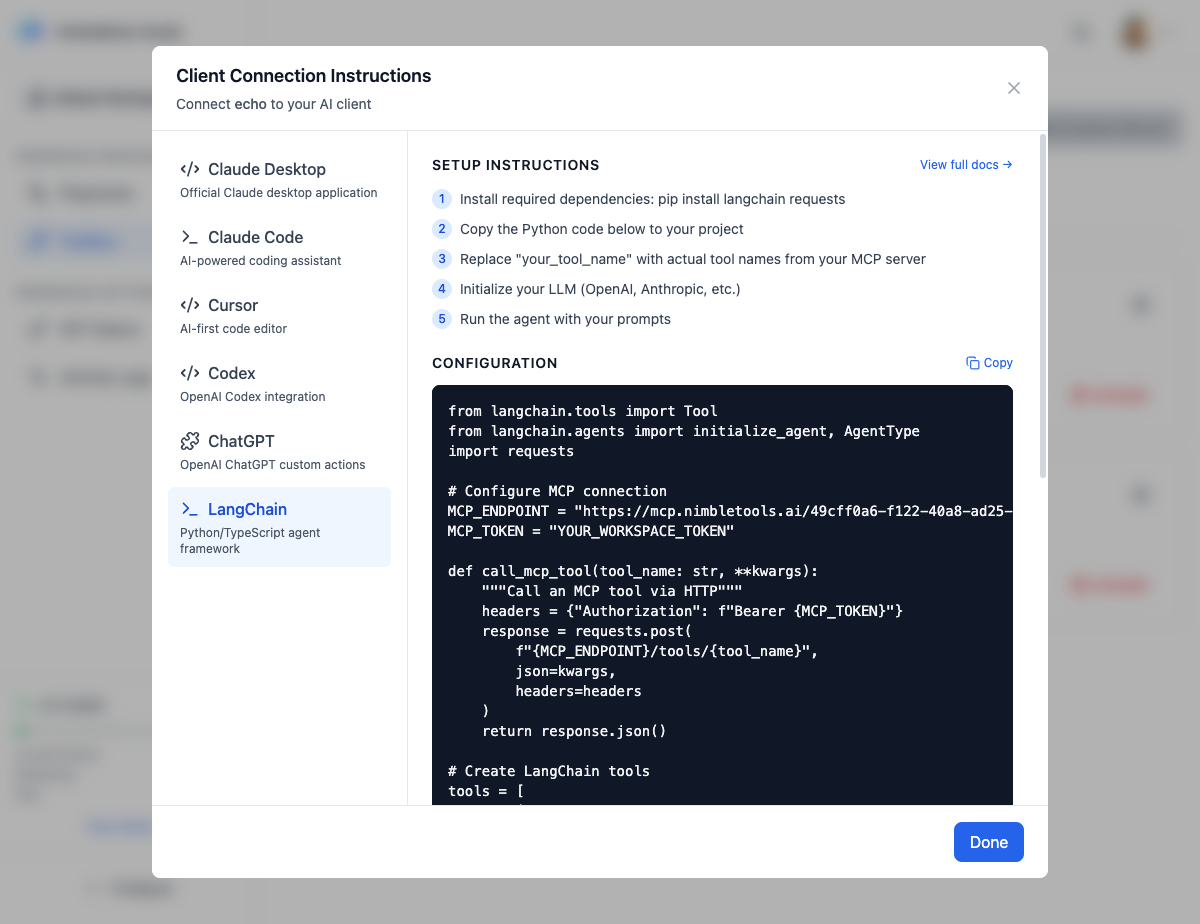
Task: Click the SETUP INSTRUCTIONS heading
Action: tap(516, 165)
